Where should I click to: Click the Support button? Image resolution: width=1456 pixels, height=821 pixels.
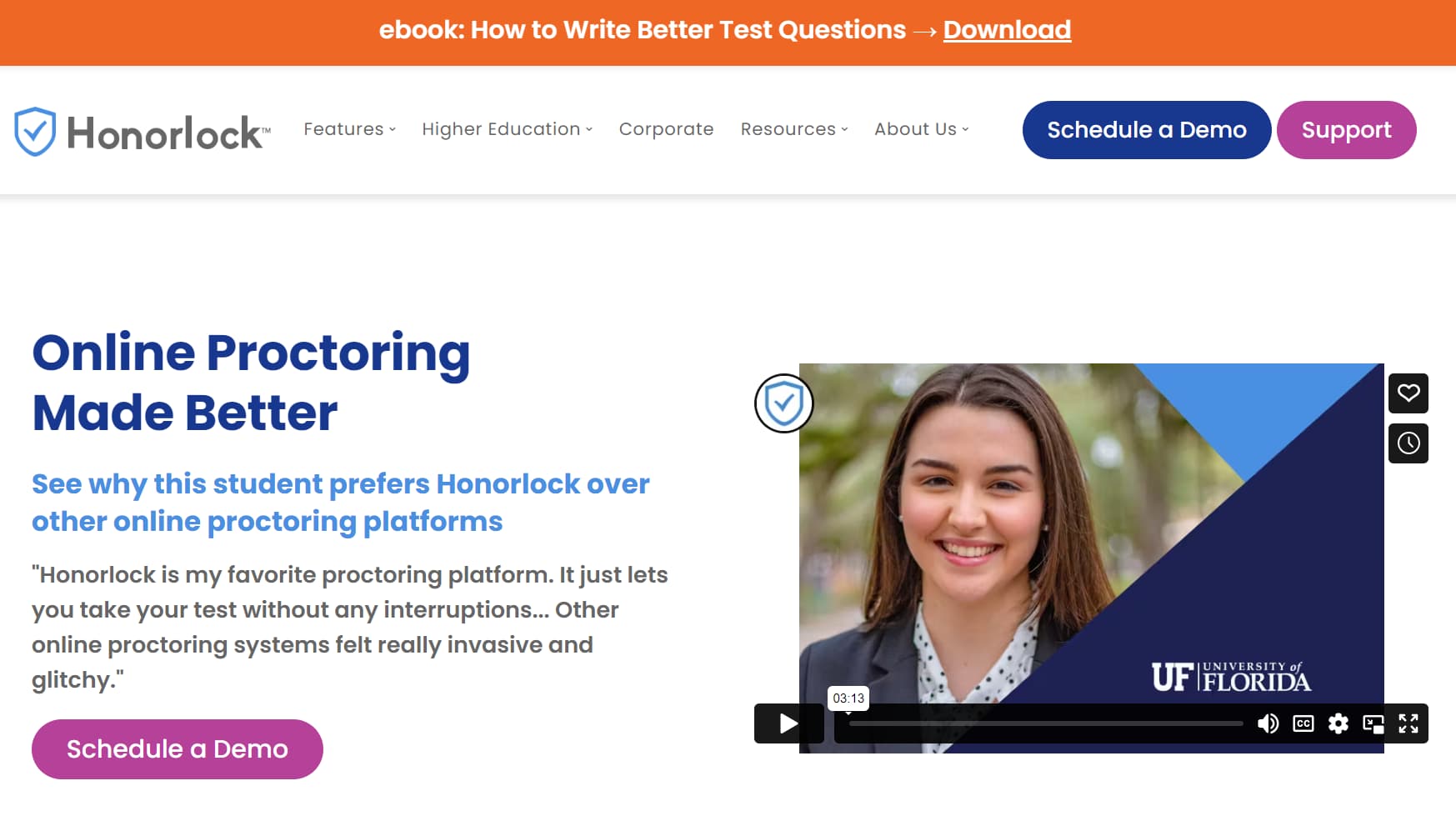point(1346,130)
